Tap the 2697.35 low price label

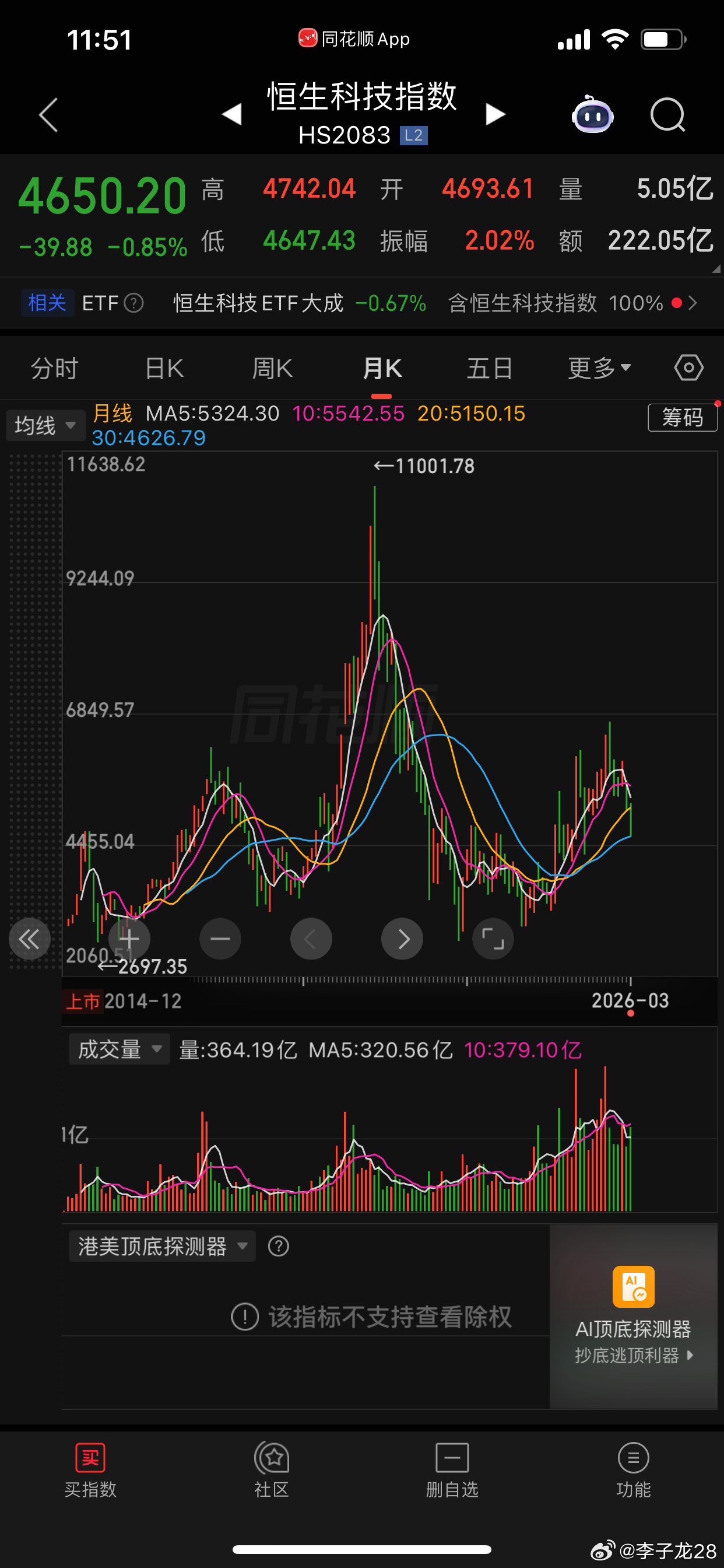(x=143, y=966)
